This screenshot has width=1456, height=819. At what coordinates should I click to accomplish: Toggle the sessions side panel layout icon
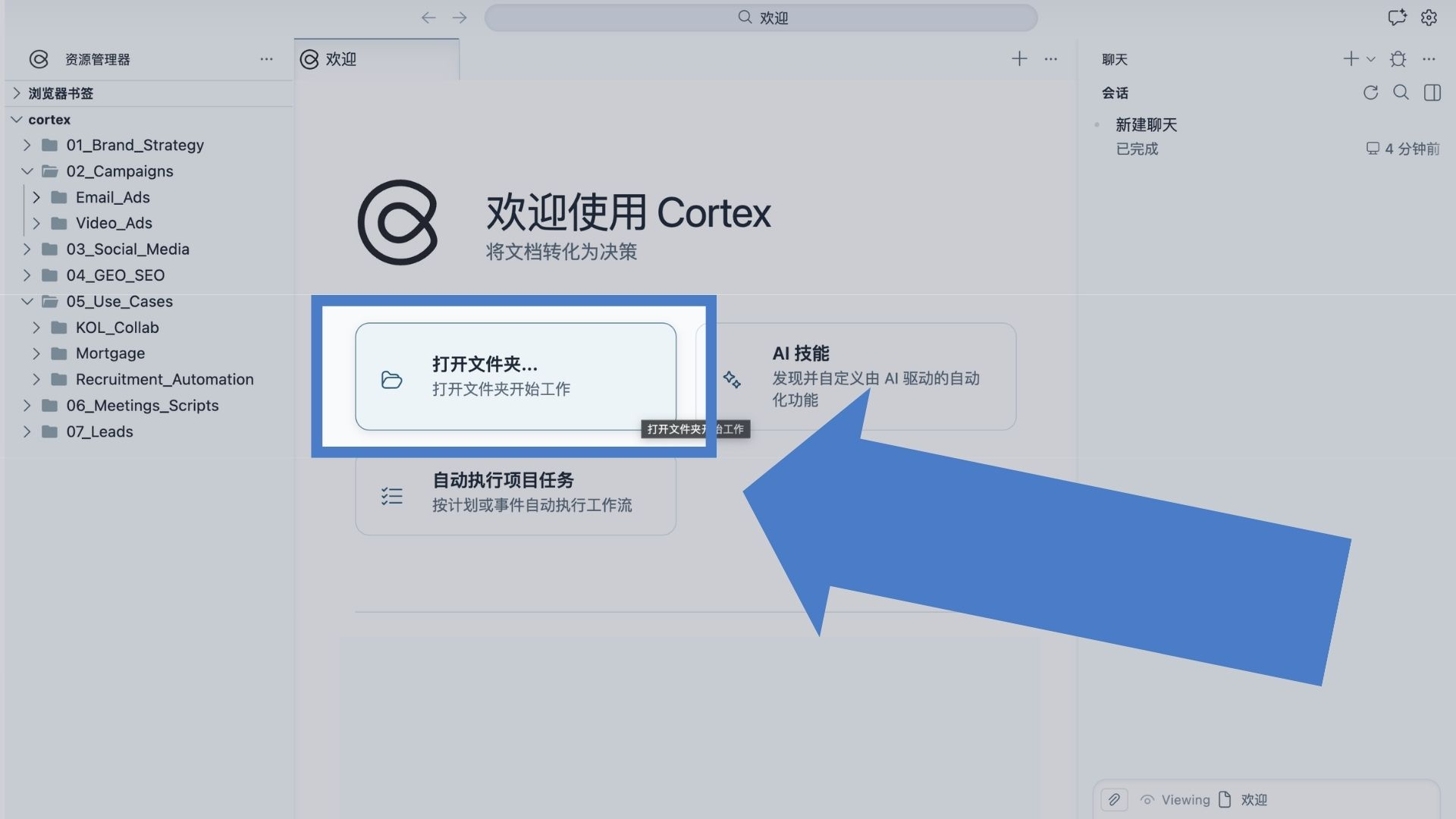point(1432,93)
